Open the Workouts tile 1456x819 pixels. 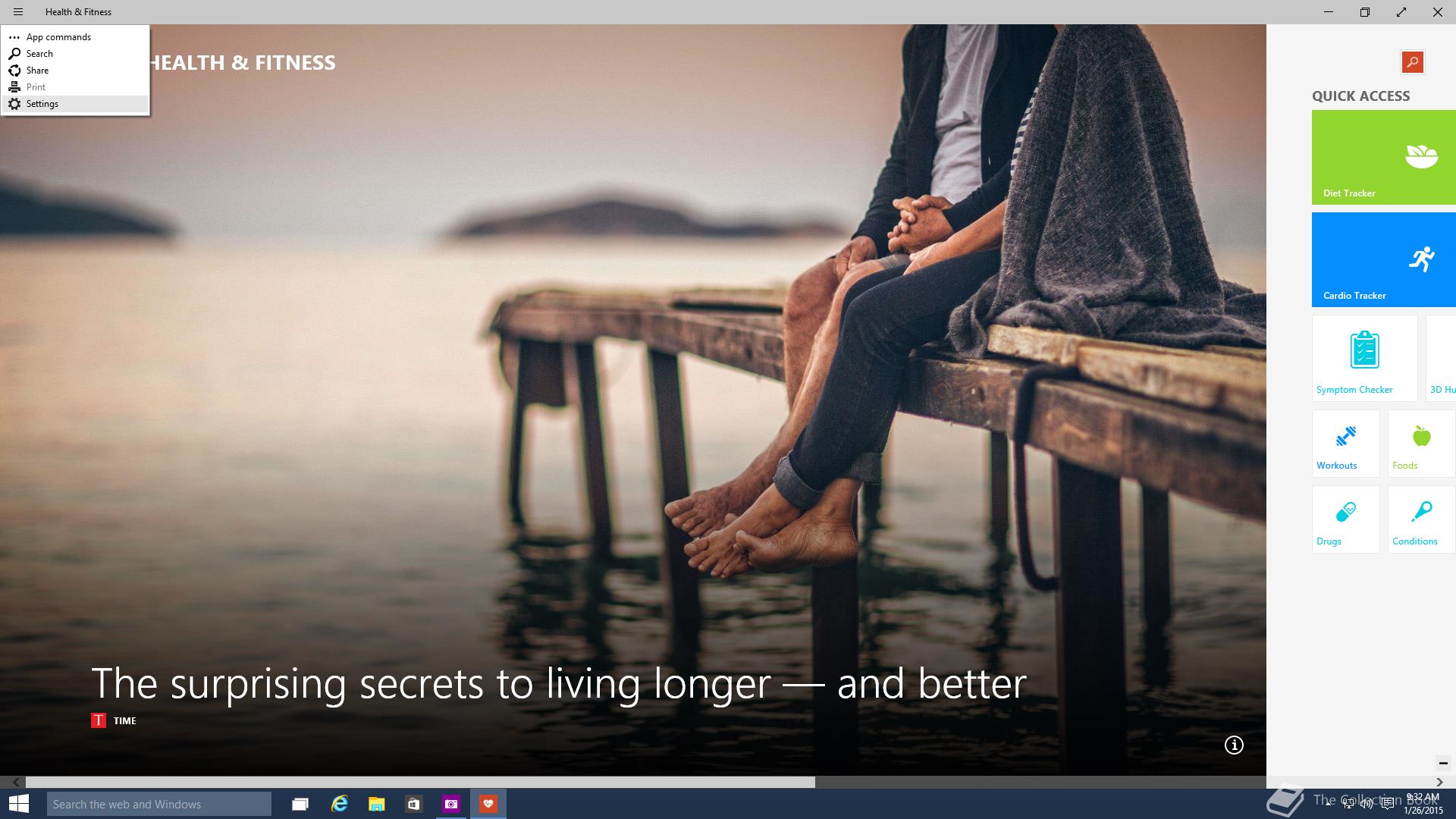(1346, 444)
